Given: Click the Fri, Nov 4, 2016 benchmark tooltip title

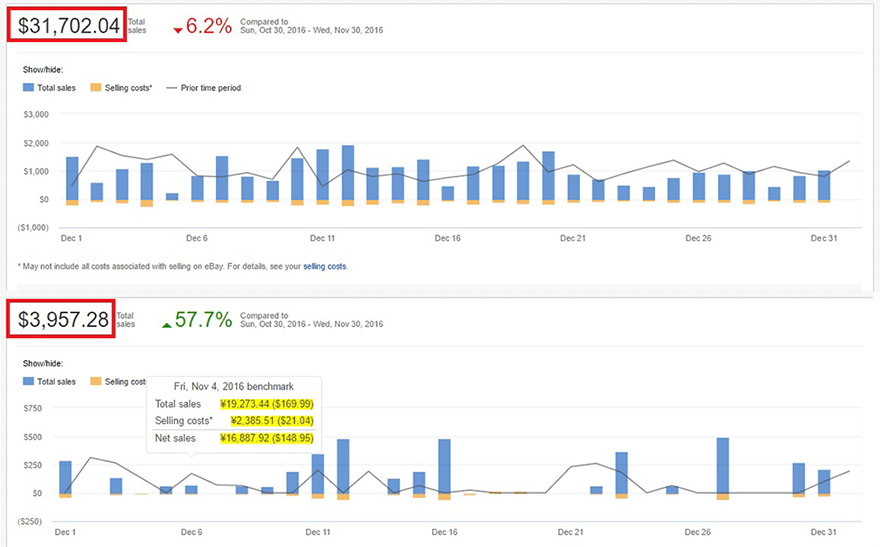Looking at the screenshot, I should point(233,386).
